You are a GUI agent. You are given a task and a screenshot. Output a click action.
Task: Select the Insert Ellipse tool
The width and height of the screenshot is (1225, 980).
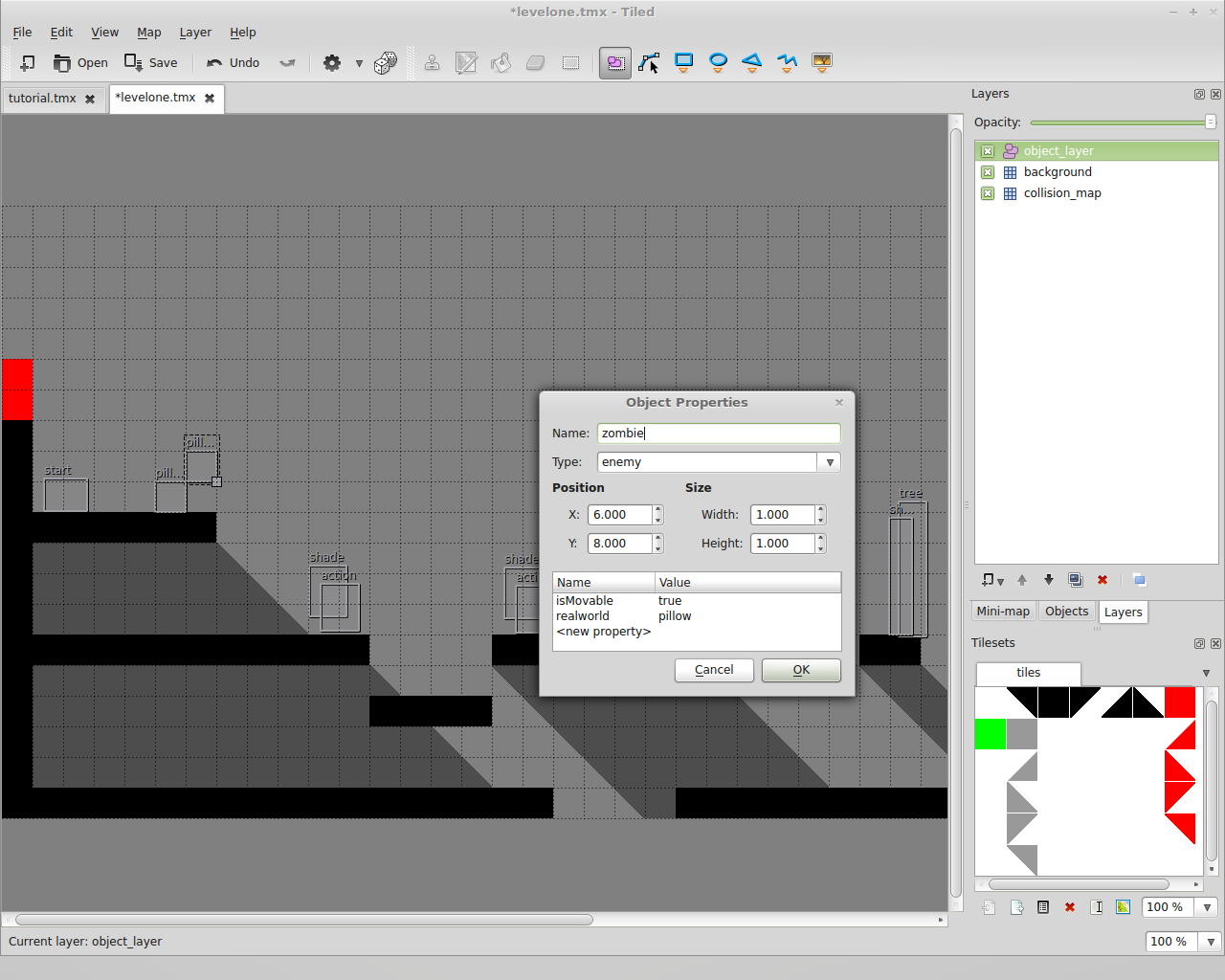(x=719, y=63)
